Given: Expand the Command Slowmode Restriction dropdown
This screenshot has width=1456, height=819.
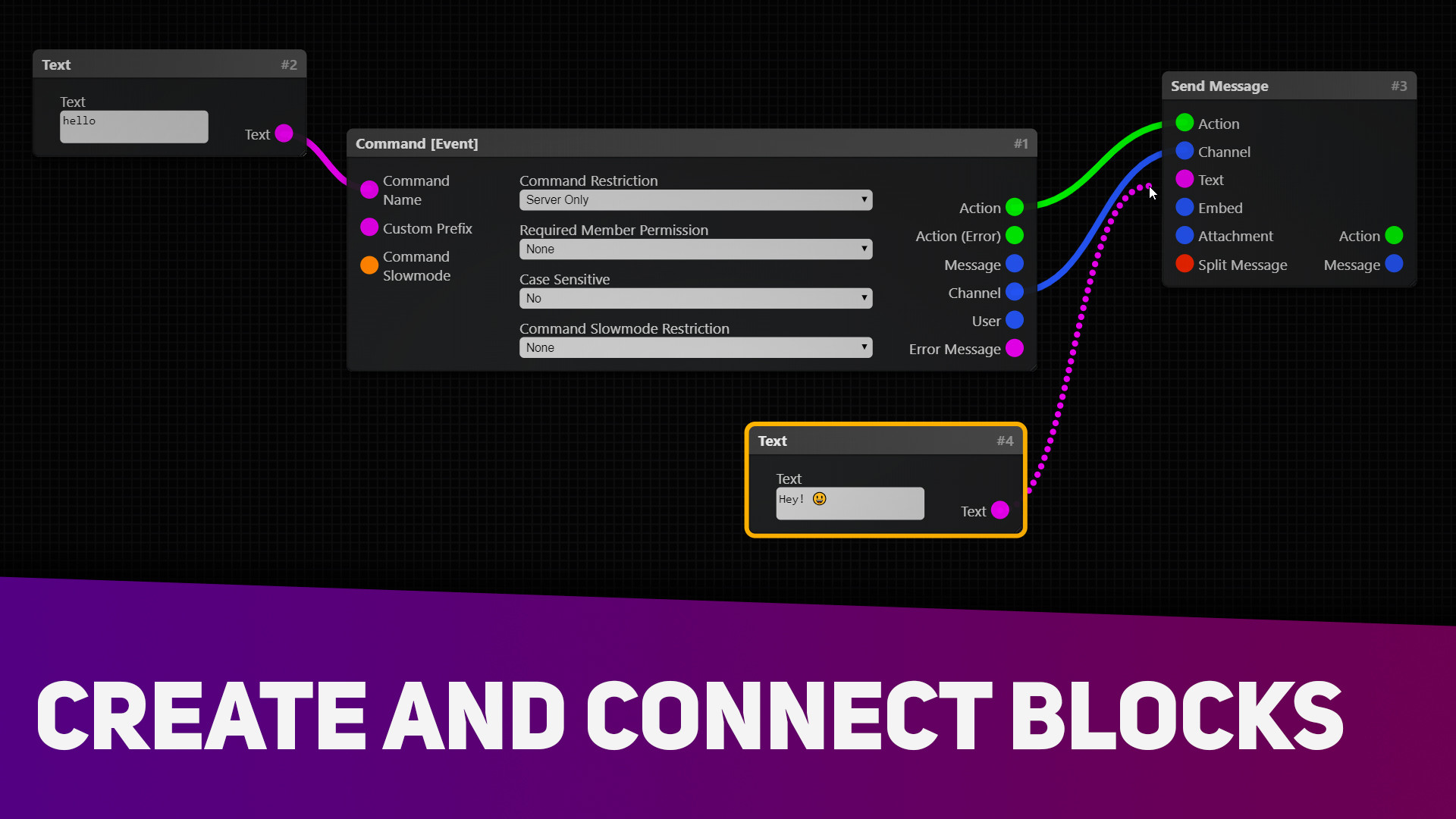Looking at the screenshot, I should [x=694, y=347].
